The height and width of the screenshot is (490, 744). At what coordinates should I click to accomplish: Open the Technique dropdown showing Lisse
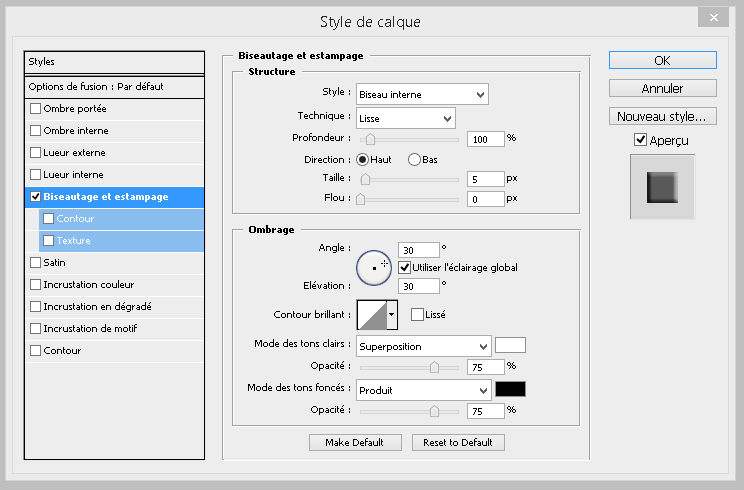pyautogui.click(x=406, y=118)
